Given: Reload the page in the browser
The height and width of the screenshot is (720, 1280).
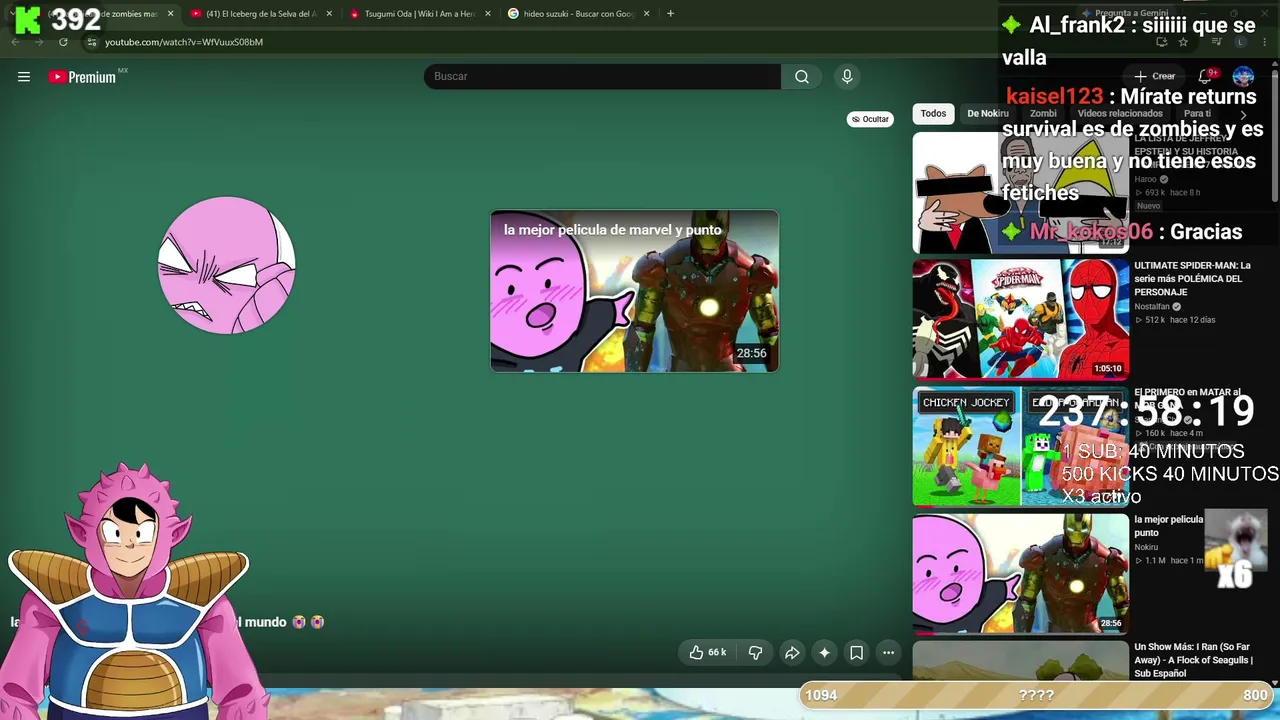Looking at the screenshot, I should 63,42.
